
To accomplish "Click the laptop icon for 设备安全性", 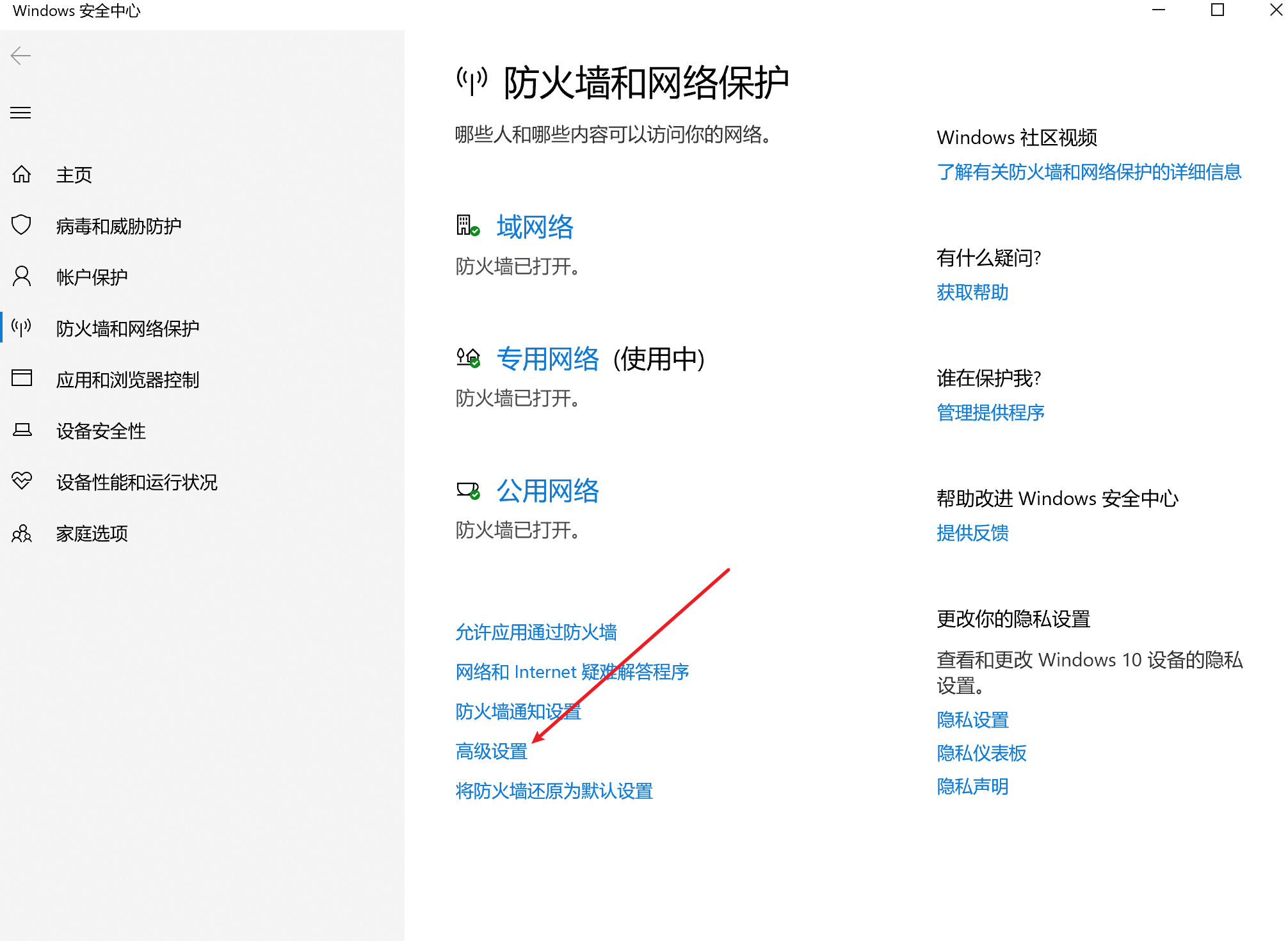I will click(x=22, y=430).
